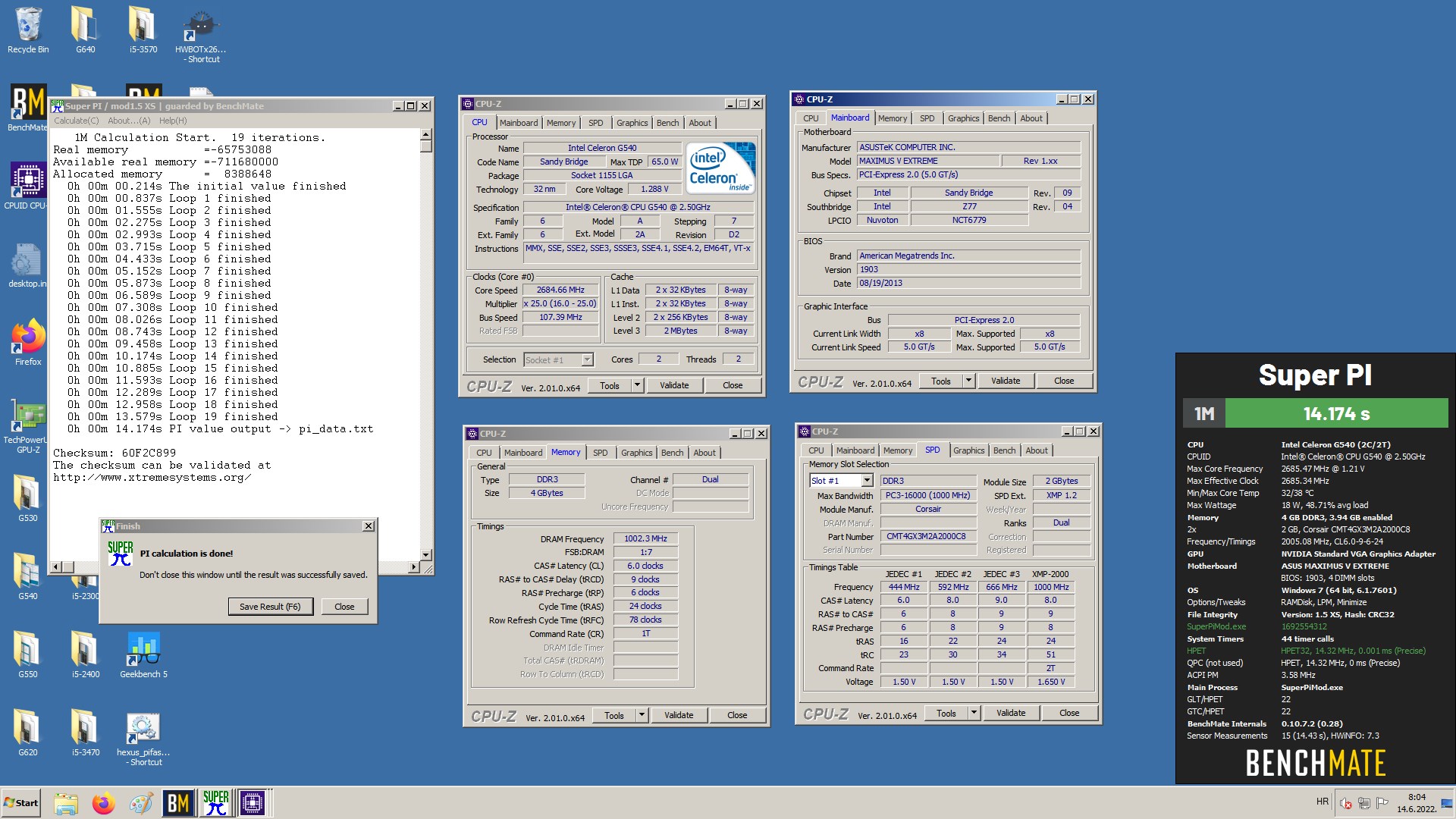Image resolution: width=1456 pixels, height=819 pixels.
Task: Click Super PI vertical scrollbar down arrow
Action: (425, 554)
